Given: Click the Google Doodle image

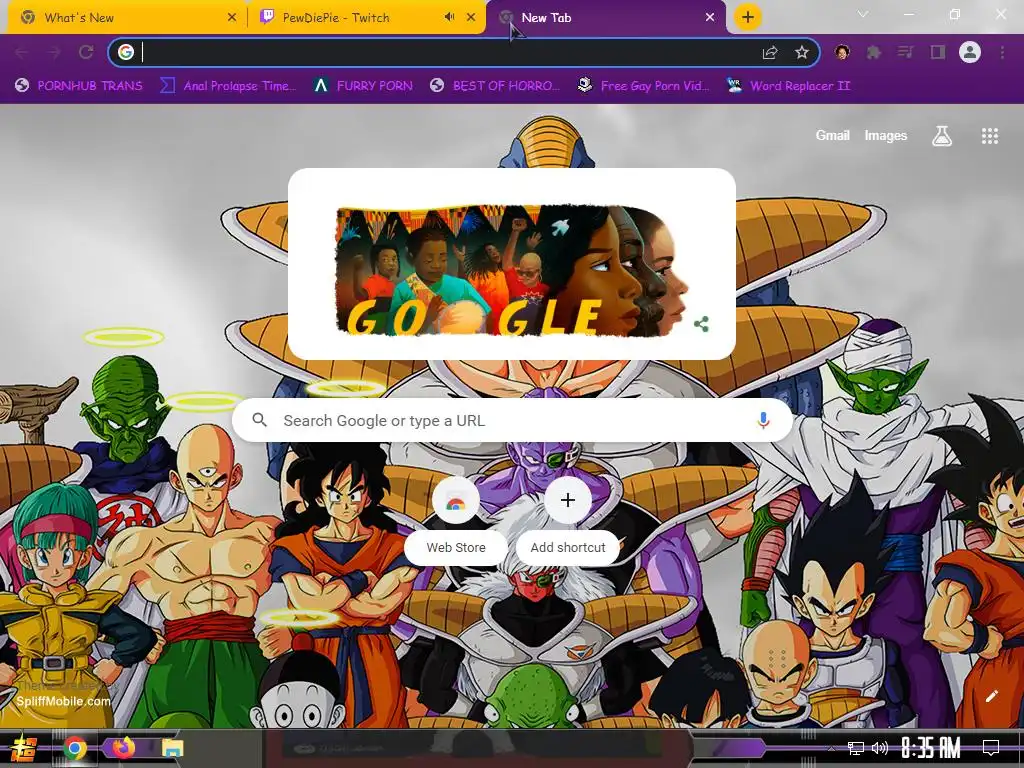Looking at the screenshot, I should (x=511, y=270).
